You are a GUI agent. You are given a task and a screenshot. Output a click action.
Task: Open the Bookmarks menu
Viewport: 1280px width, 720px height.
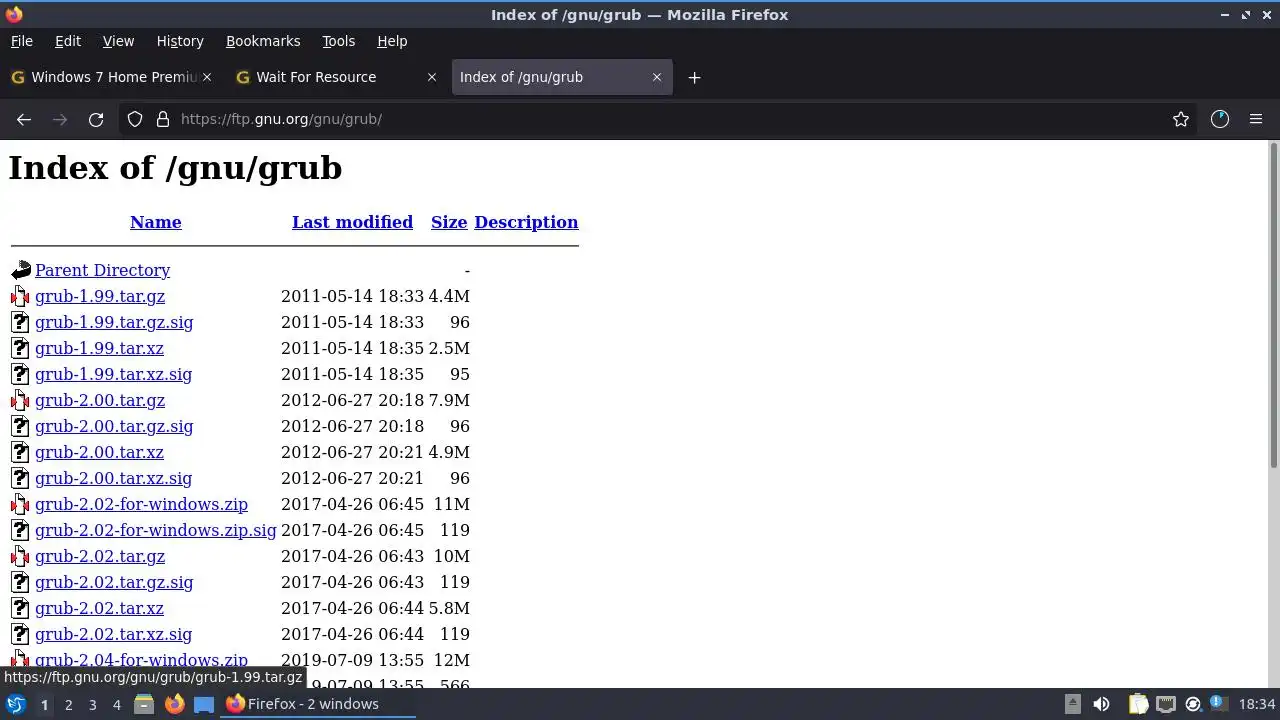point(263,41)
